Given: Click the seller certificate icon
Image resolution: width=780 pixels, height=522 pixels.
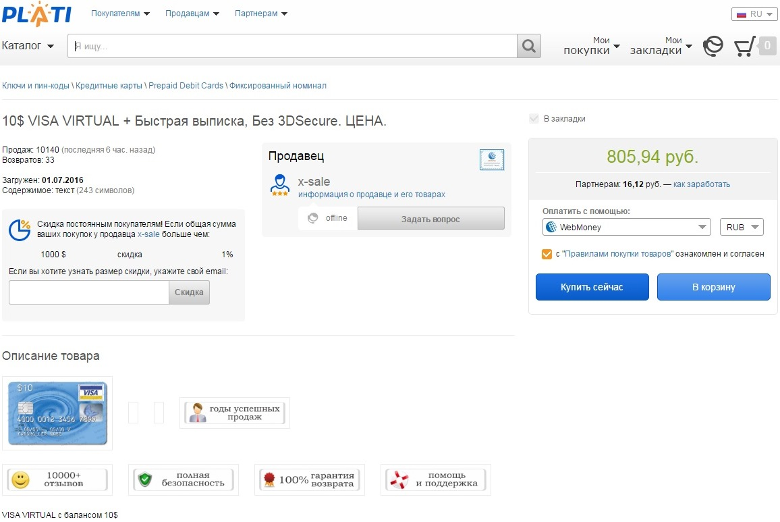Looking at the screenshot, I should pyautogui.click(x=491, y=160).
